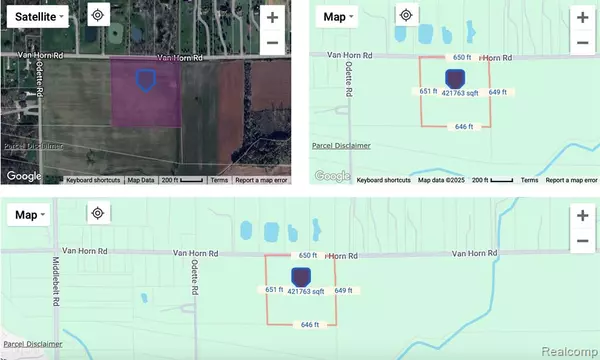
Task: Click Report a map error on satellite map
Action: pos(261,180)
